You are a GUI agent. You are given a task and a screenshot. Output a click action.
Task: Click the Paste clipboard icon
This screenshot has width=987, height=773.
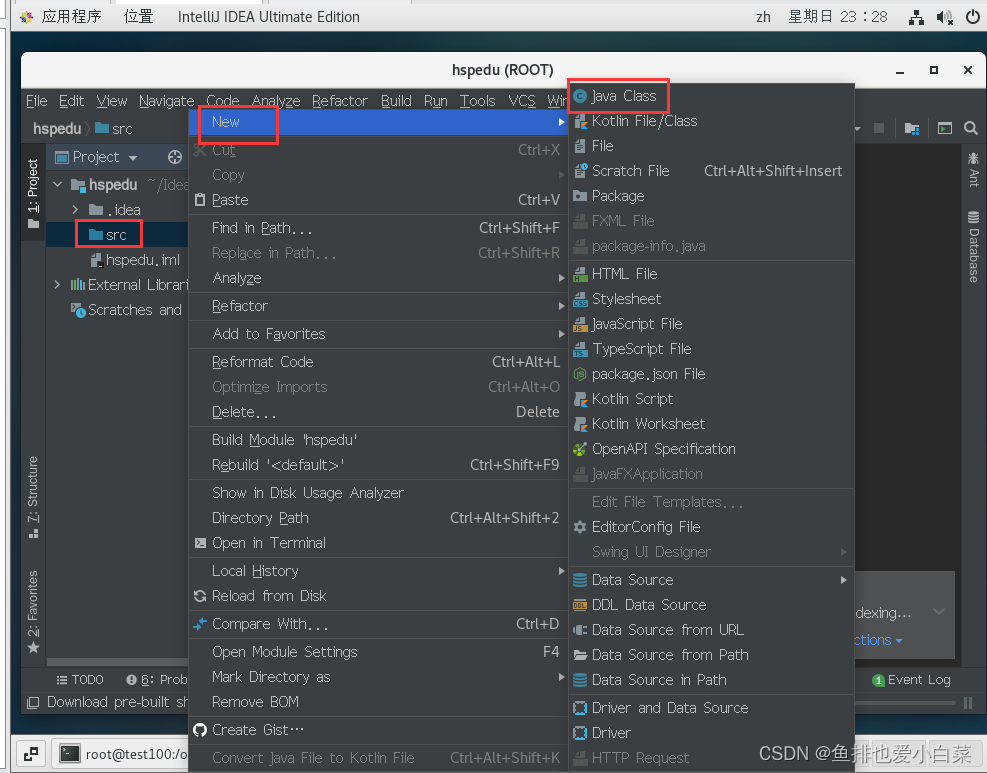click(200, 200)
